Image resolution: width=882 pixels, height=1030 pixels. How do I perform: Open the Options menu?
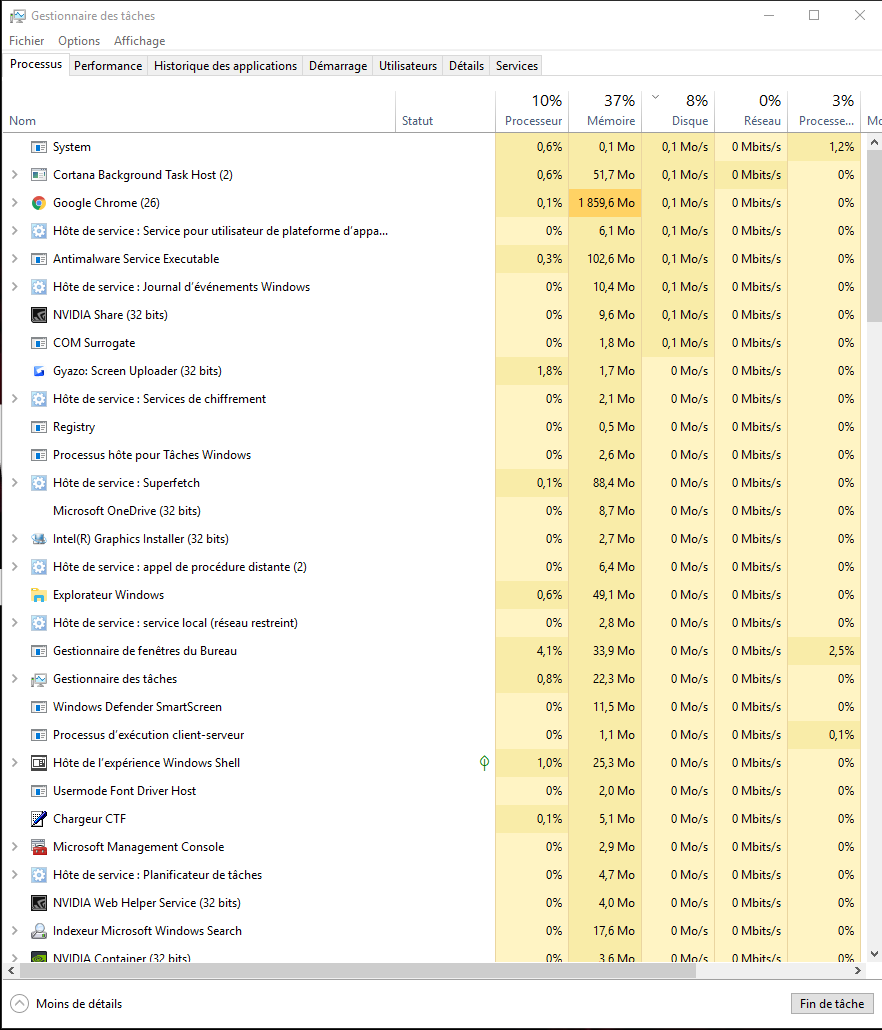pos(79,41)
